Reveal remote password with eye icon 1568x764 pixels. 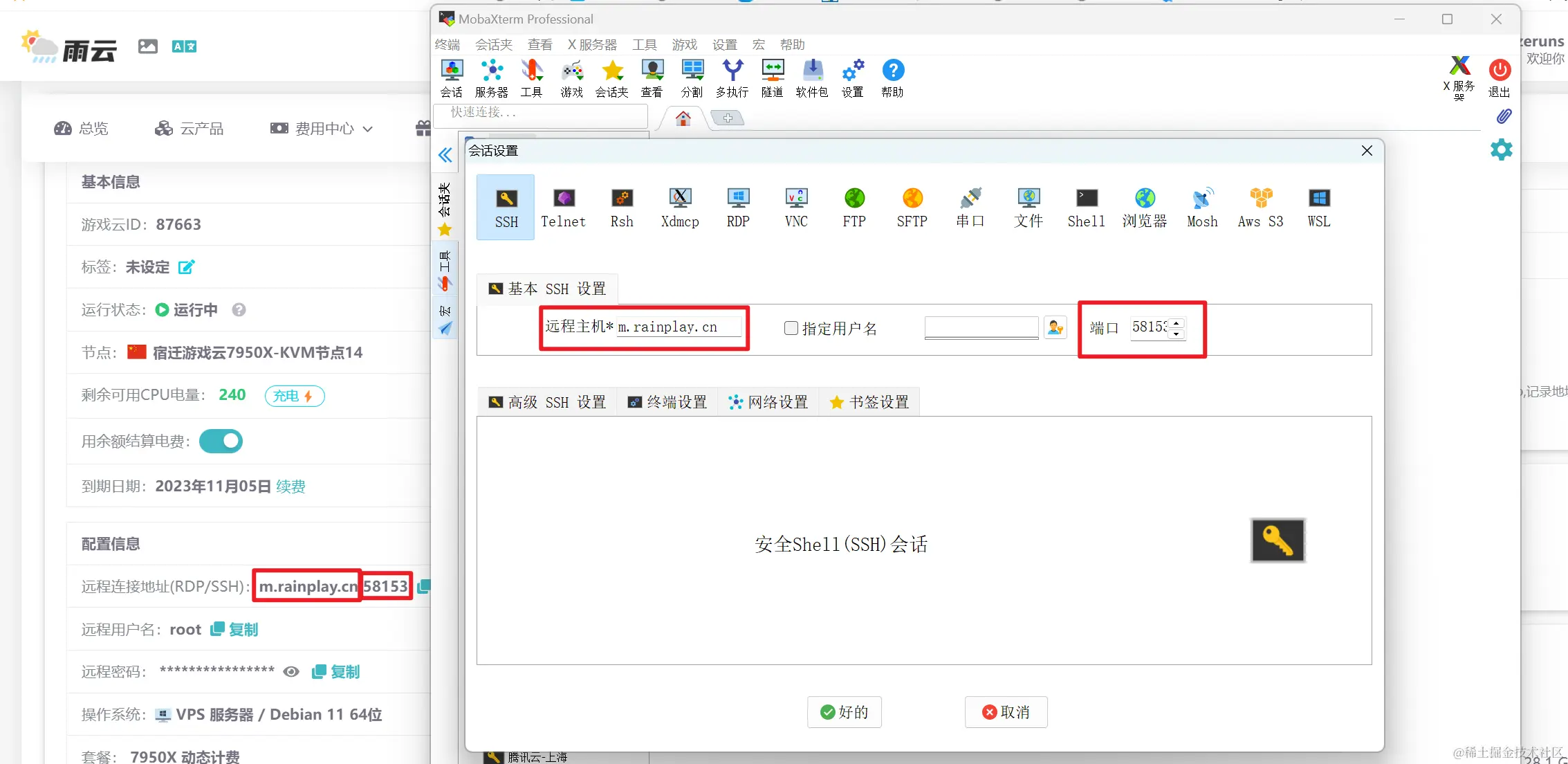(x=291, y=672)
